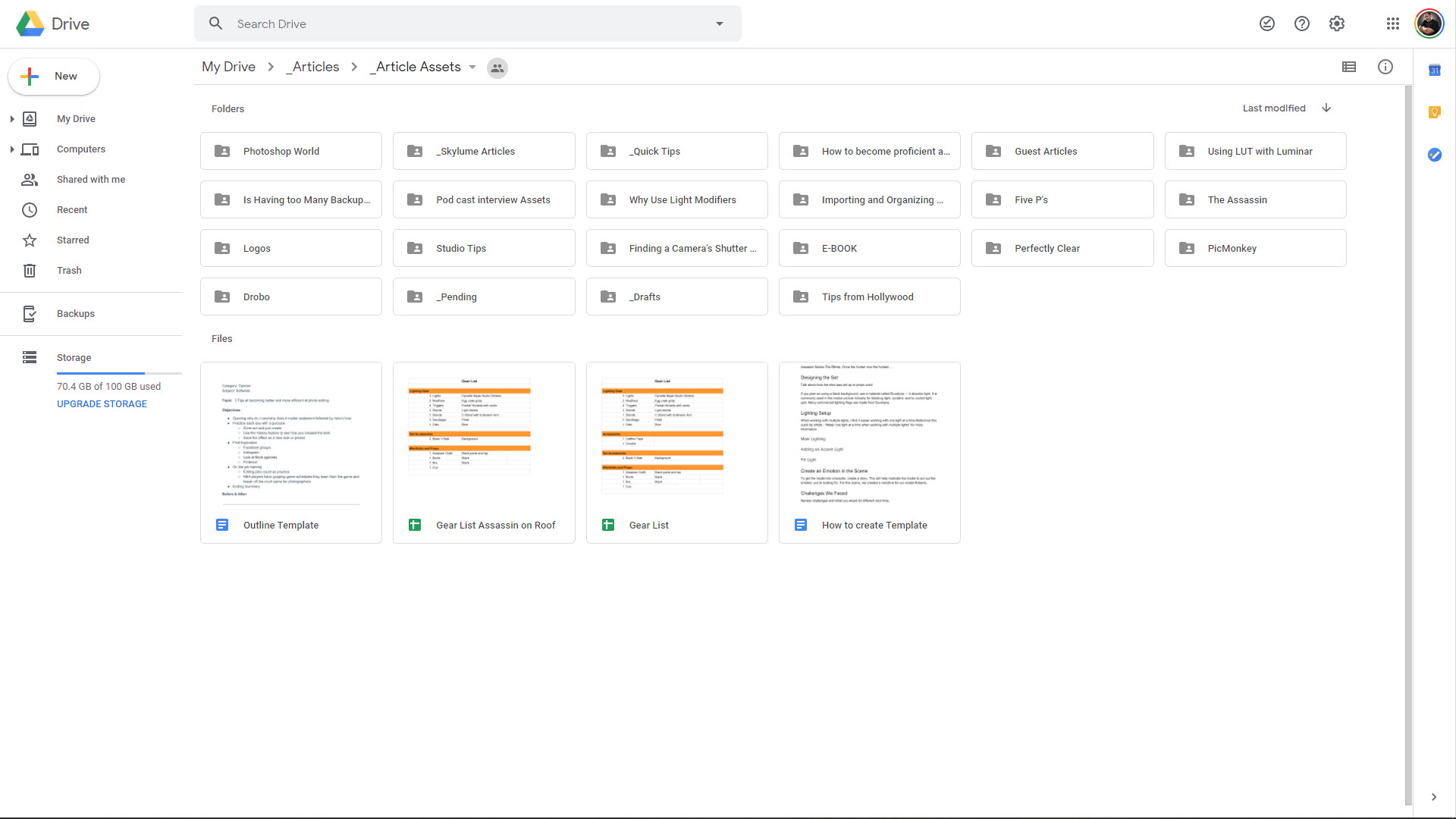Open Google Calendar side panel icon
1456x819 pixels.
point(1434,71)
